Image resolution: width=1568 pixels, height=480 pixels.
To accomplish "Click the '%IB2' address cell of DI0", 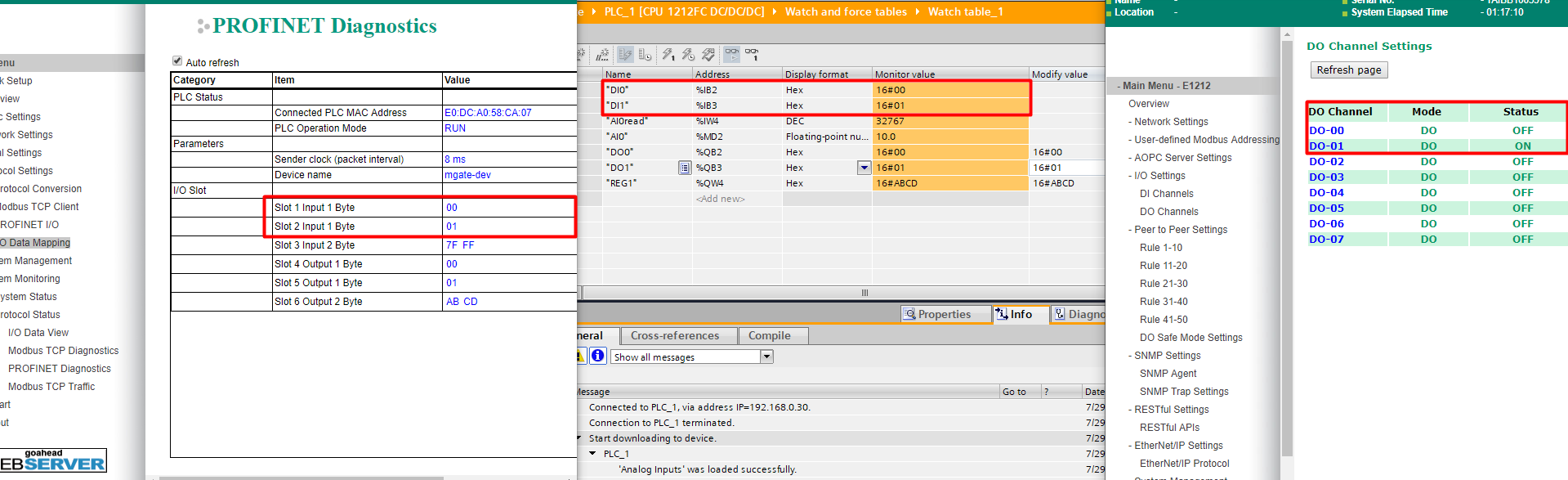I will click(738, 90).
